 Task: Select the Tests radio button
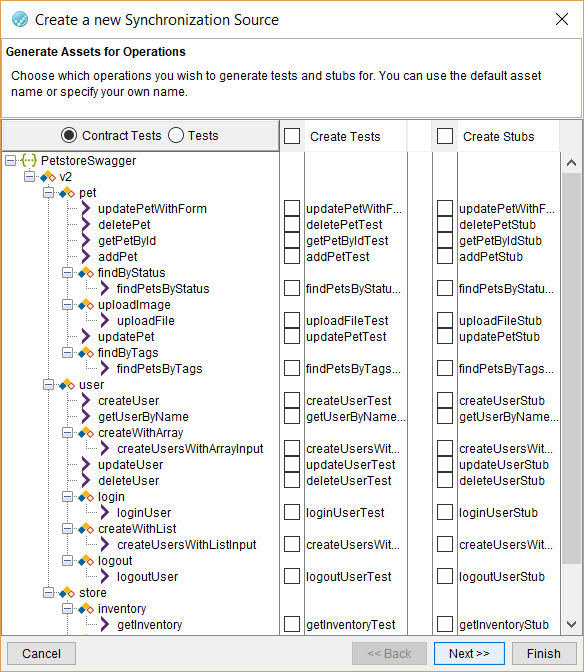[x=176, y=135]
